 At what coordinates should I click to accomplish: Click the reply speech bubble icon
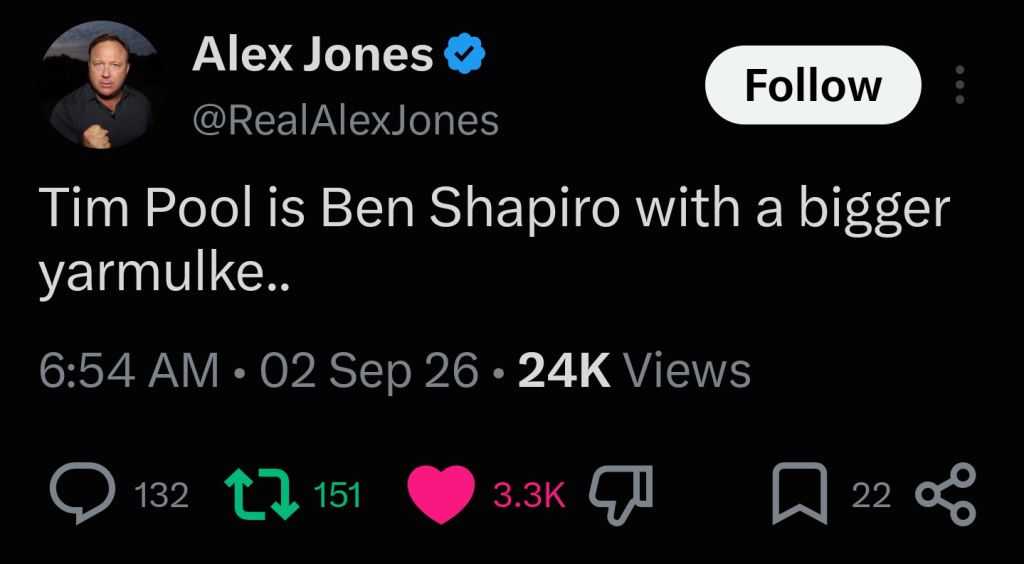(83, 494)
